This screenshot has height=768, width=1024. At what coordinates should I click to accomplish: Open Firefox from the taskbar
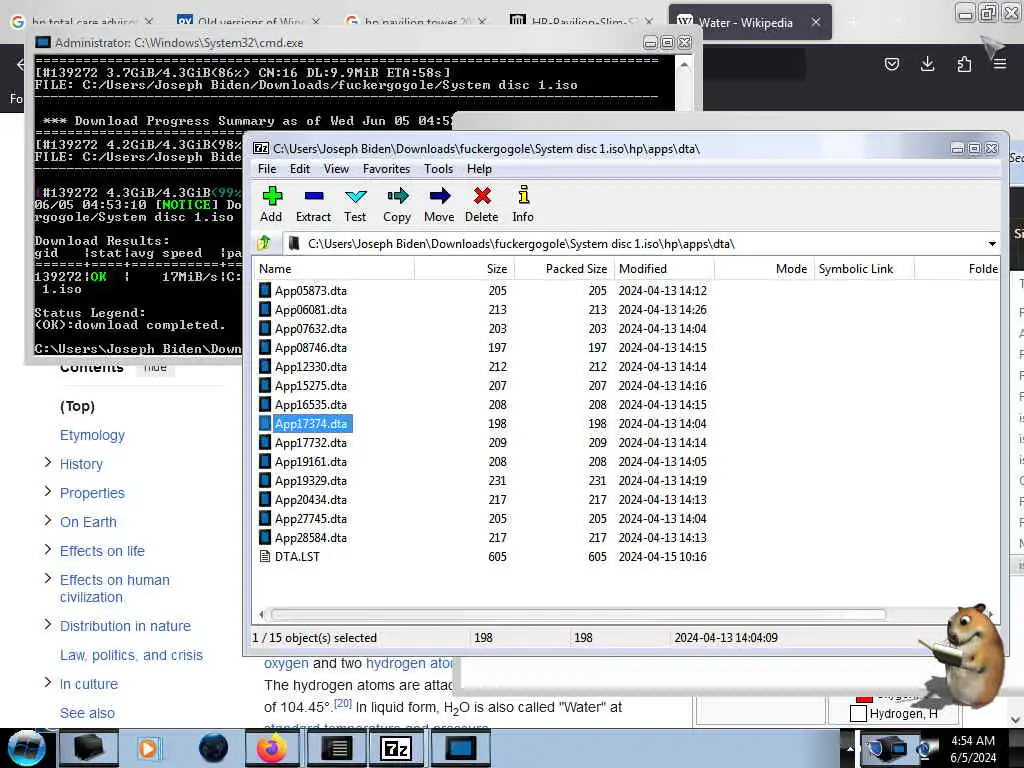click(x=271, y=748)
